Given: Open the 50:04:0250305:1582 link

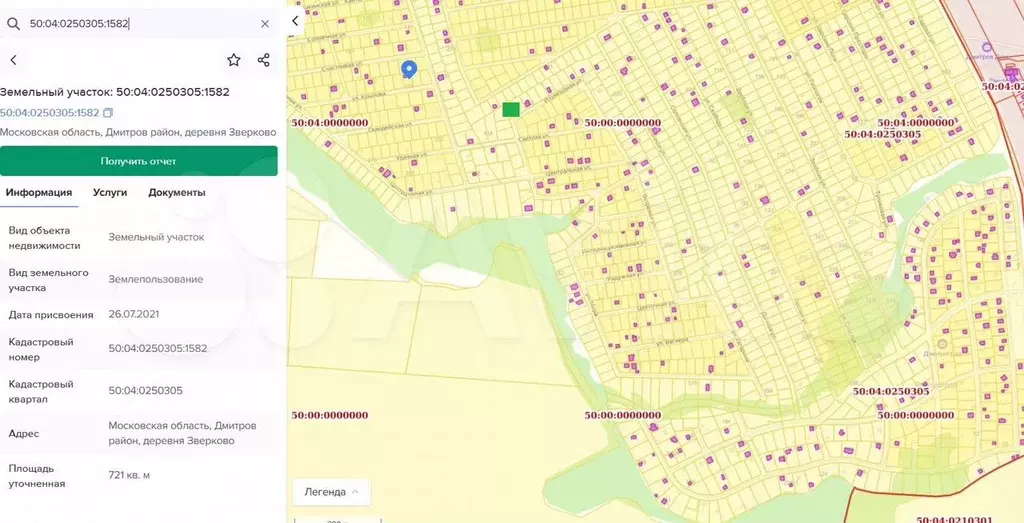Looking at the screenshot, I should tap(50, 113).
